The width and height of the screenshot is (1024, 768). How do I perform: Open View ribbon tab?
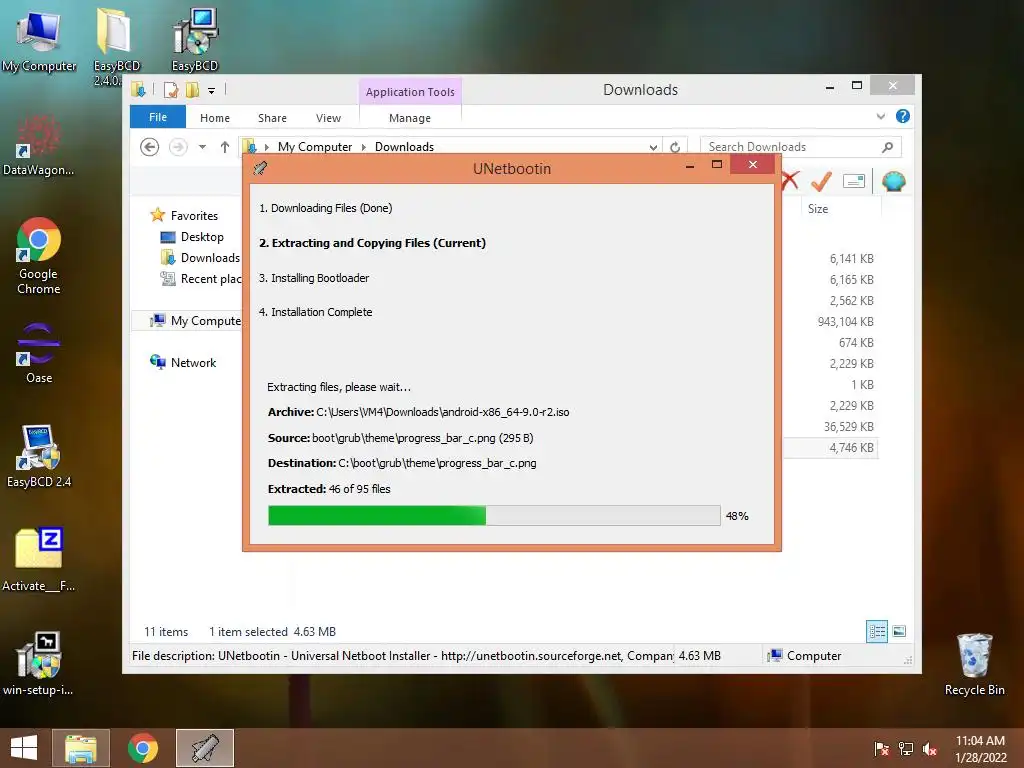coord(328,118)
